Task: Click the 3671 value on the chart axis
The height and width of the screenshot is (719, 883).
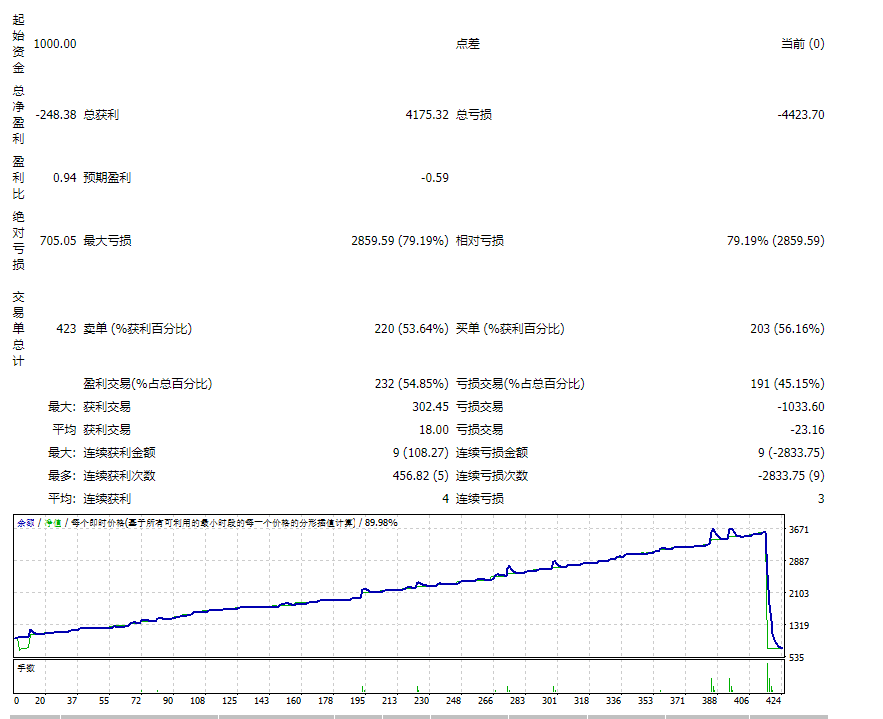Action: point(798,529)
